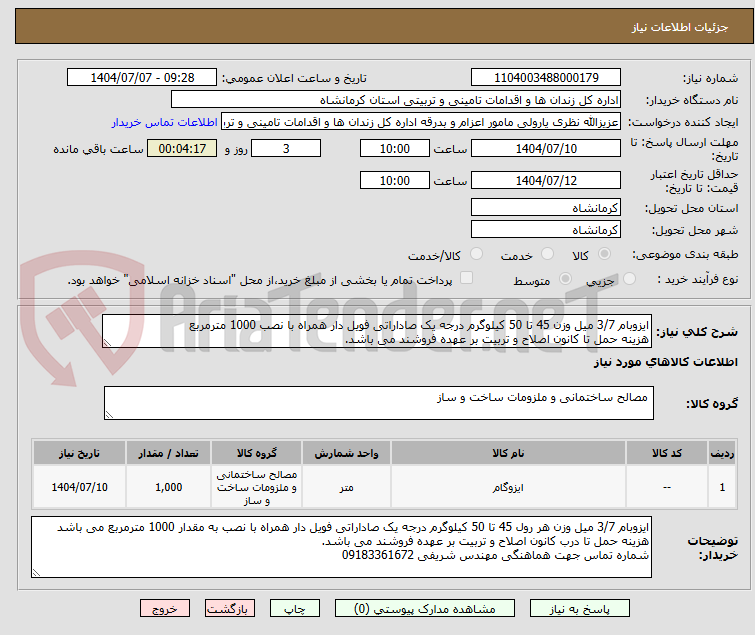This screenshot has width=755, height=635.
Task: Click the table date cell 1404/07/10
Action: tap(79, 487)
